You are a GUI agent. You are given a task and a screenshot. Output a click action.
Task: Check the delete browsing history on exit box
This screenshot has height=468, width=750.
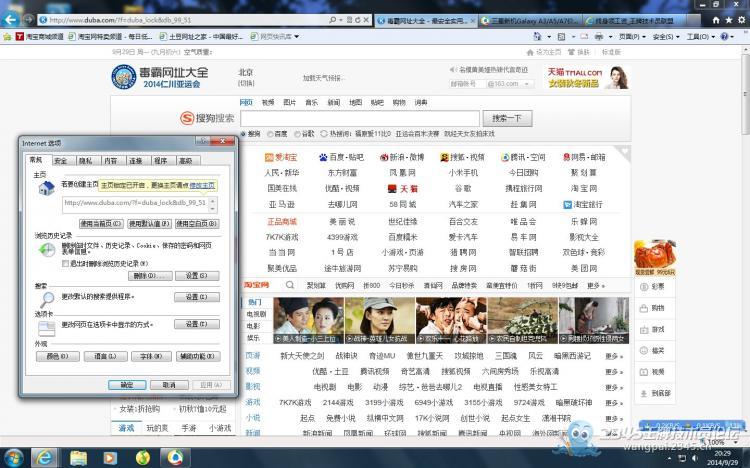[66, 263]
